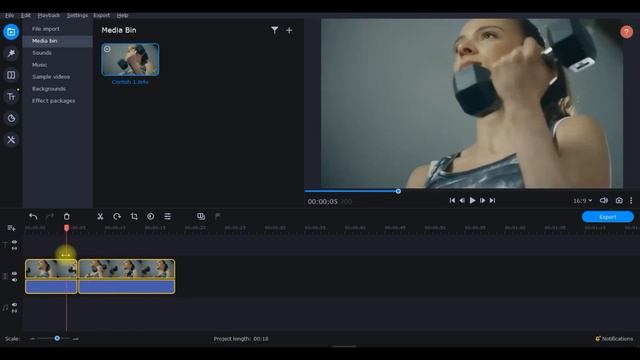Mute the video track audio
Viewport: 640px width, 360px height.
click(14, 280)
